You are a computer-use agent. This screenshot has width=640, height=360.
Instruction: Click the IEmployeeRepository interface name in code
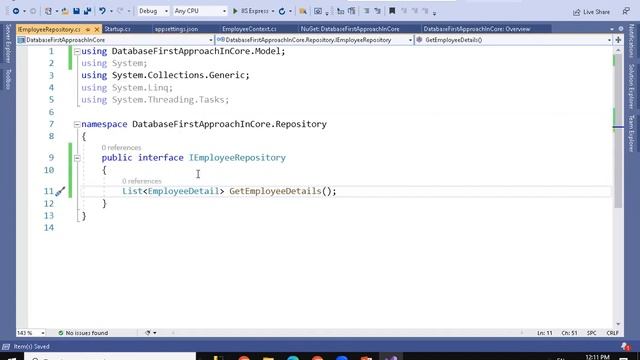237,158
